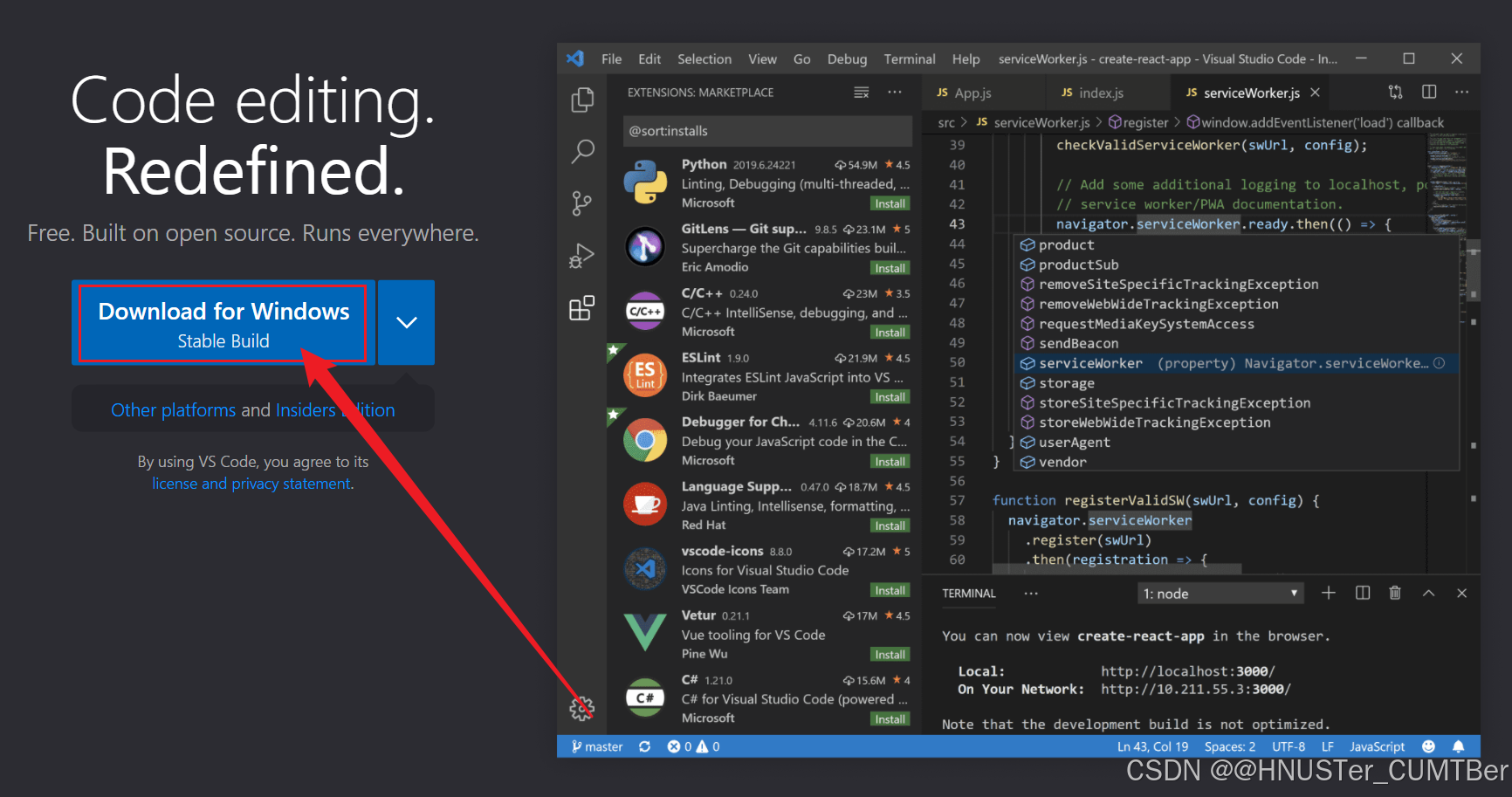The width and height of the screenshot is (1512, 797).
Task: Close the serviceWorker.js tab
Action: [1315, 93]
